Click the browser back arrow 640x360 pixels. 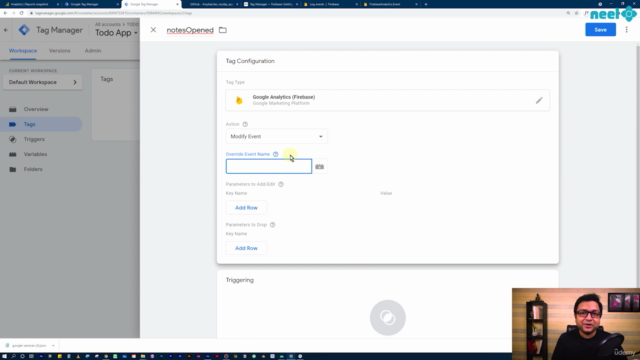[5, 13]
